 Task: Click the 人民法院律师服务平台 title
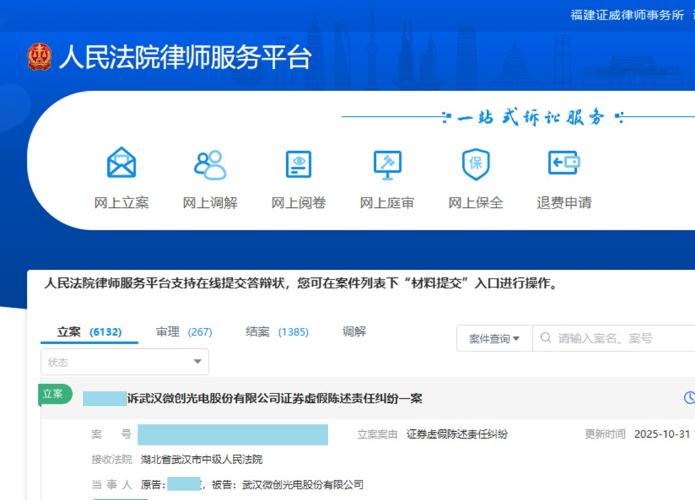[185, 57]
